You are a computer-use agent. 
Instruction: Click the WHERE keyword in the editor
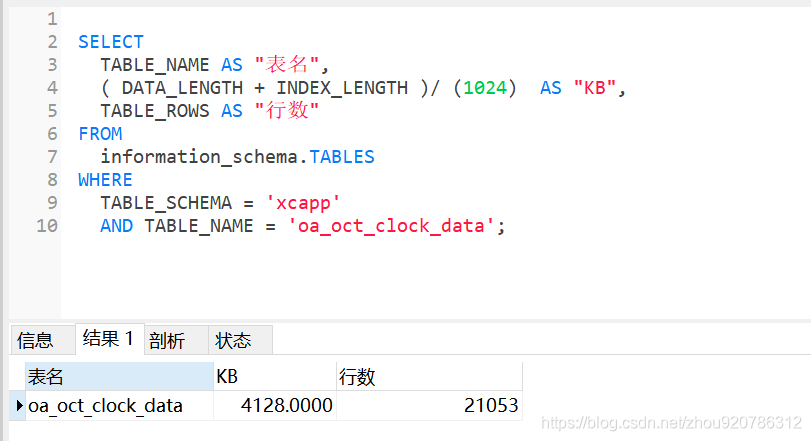point(106,180)
